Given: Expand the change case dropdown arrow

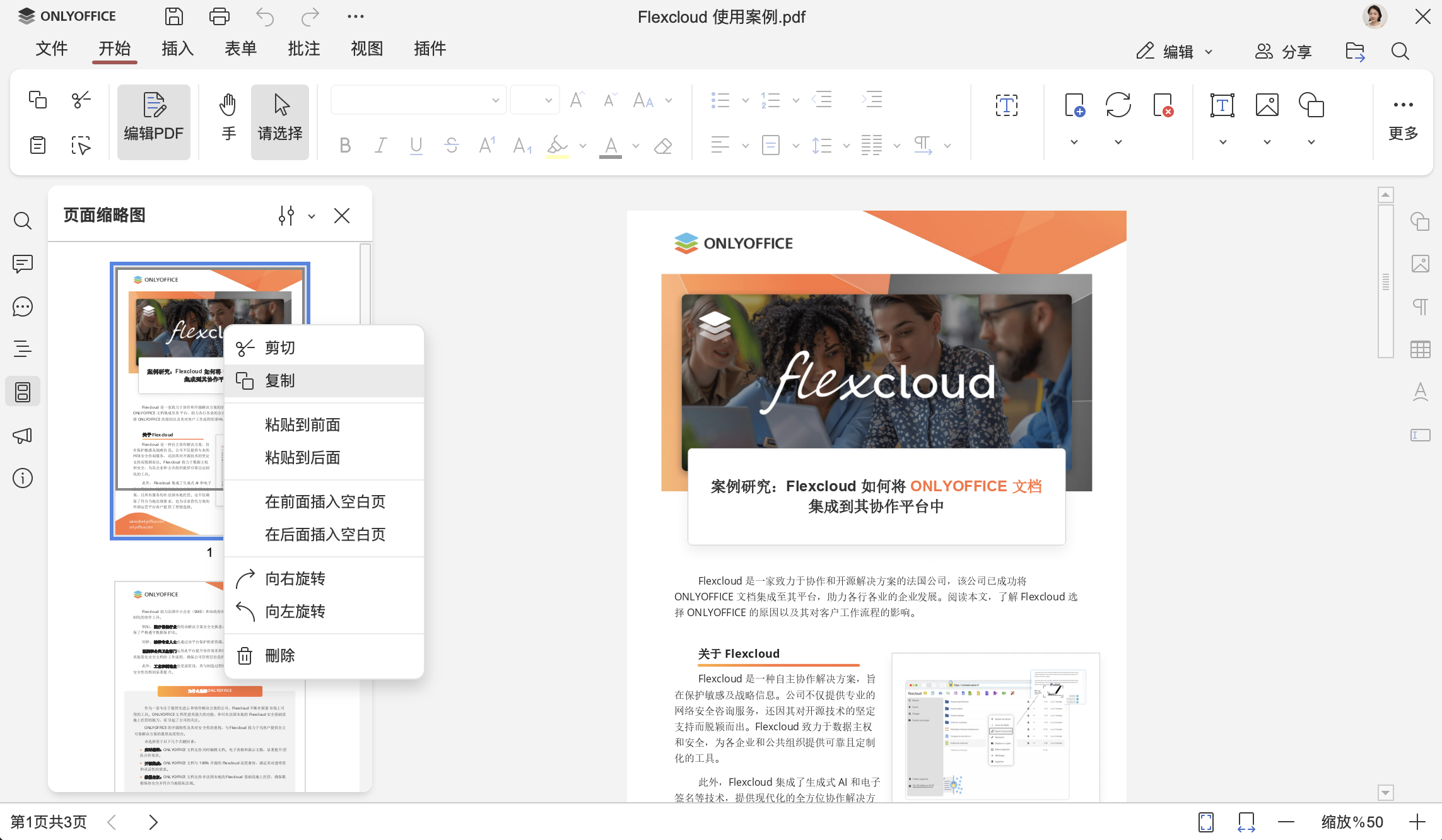Looking at the screenshot, I should [x=669, y=100].
